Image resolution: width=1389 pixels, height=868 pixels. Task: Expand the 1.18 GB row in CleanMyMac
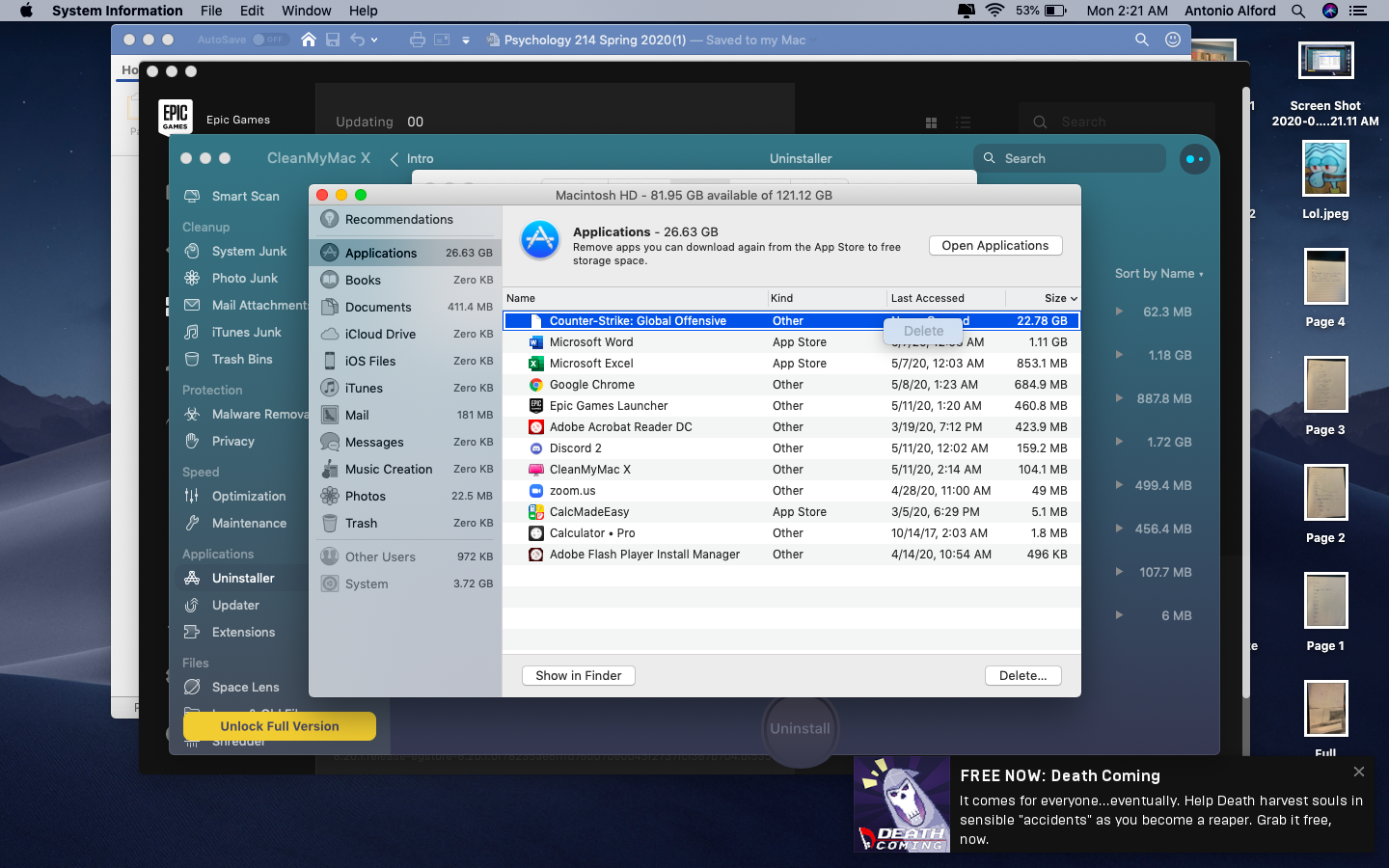click(1119, 355)
